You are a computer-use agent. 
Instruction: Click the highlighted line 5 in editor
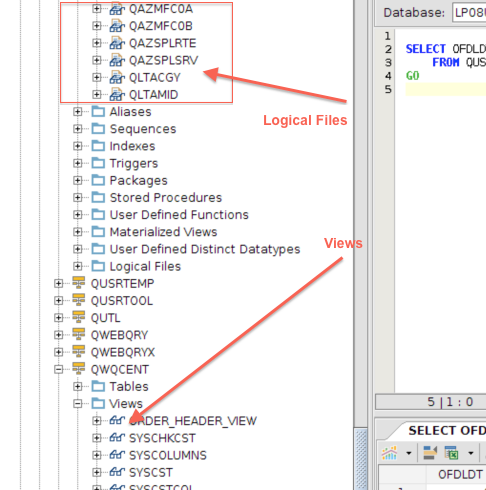pos(446,89)
